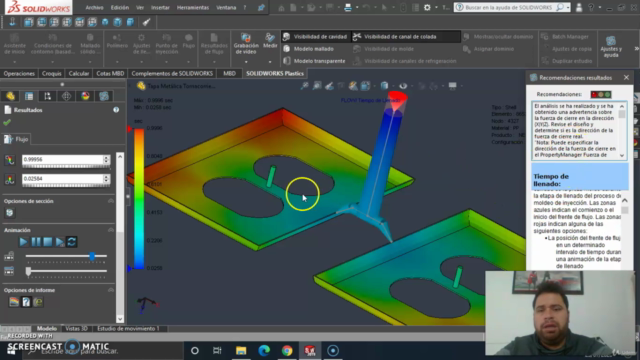The width and height of the screenshot is (640, 360).
Task: Open DimXpertManager crosshair tab icon
Action: click(x=67, y=96)
